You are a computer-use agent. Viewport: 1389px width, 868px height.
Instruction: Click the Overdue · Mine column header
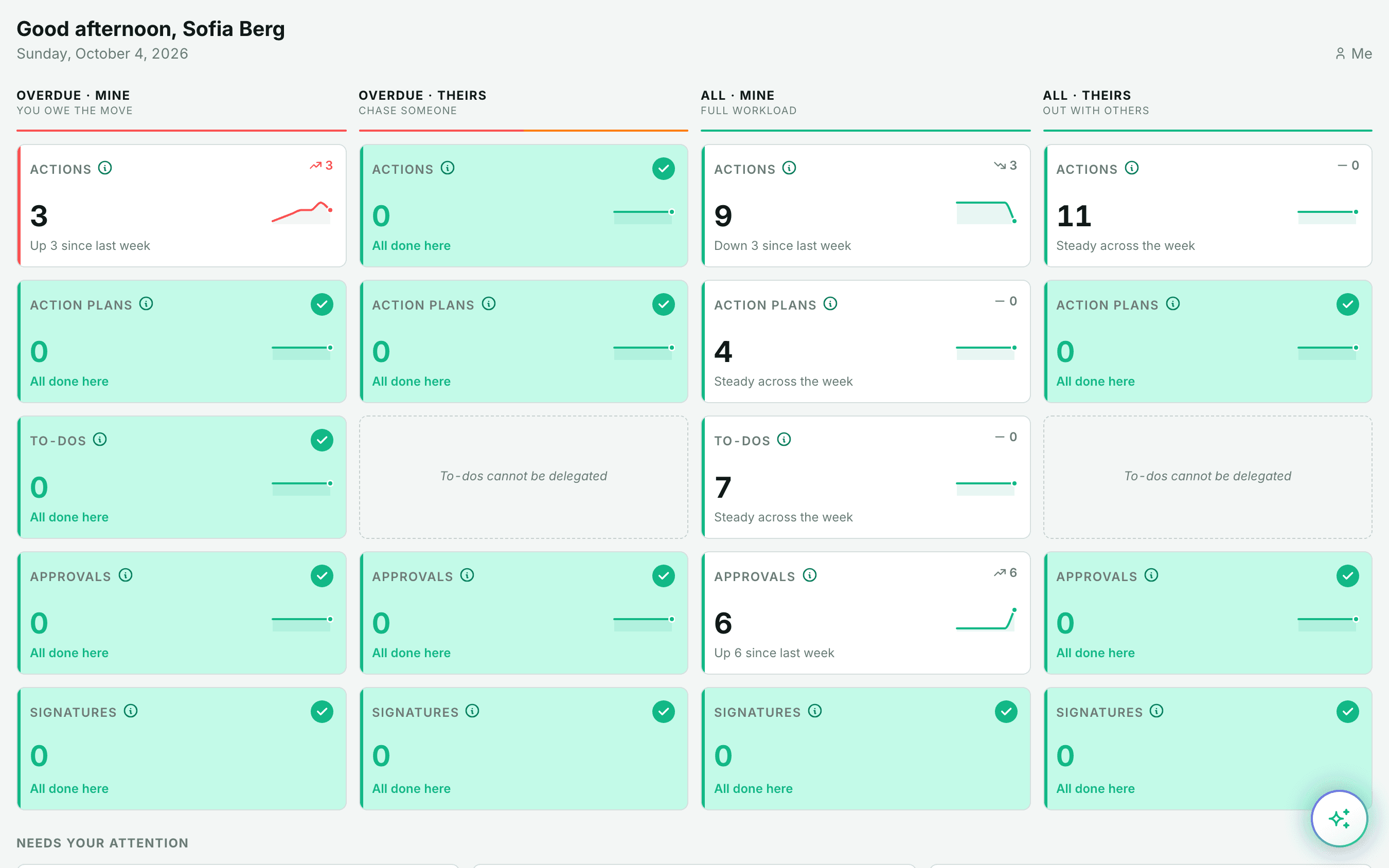coord(74,95)
